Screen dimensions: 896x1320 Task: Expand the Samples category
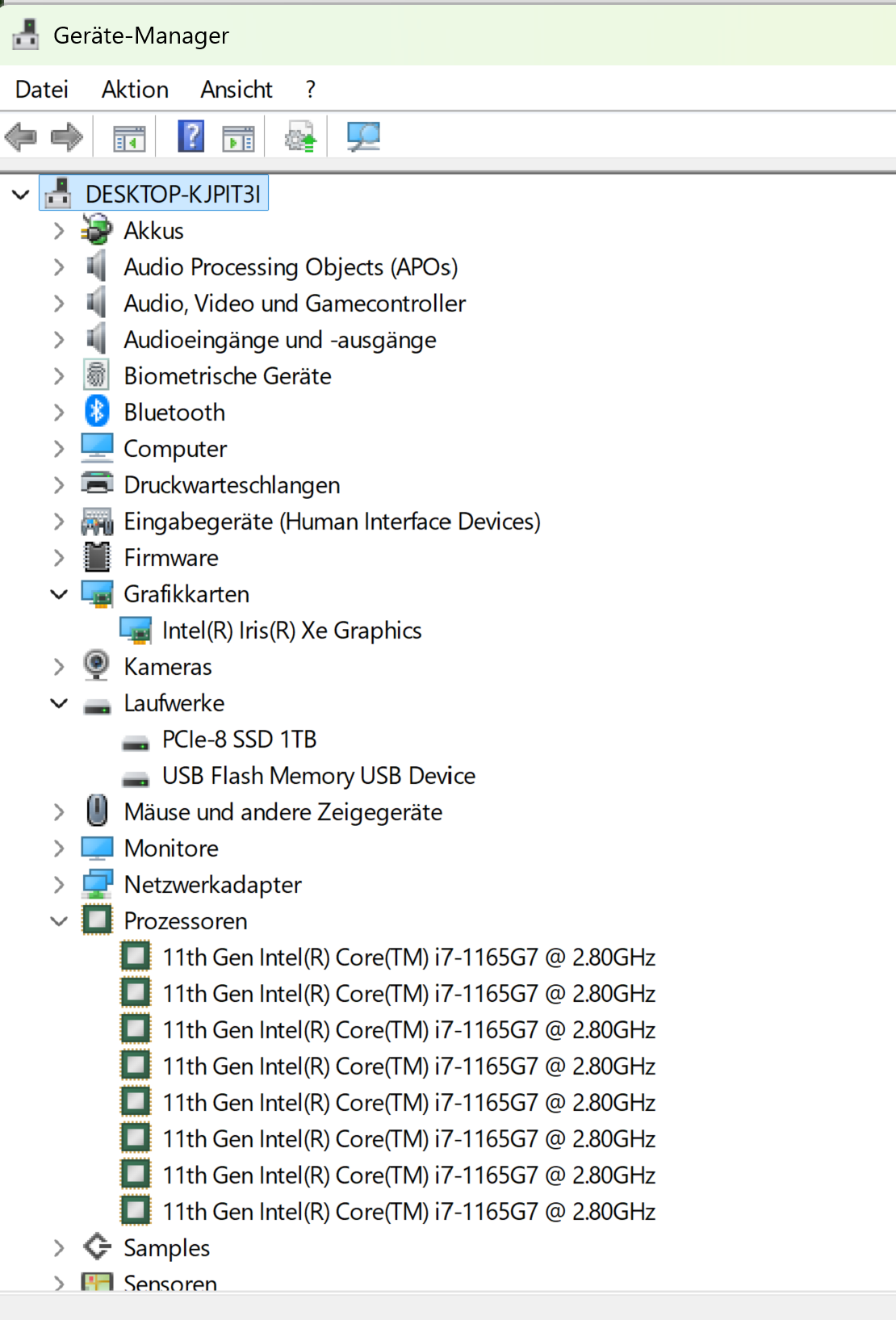(x=58, y=1248)
